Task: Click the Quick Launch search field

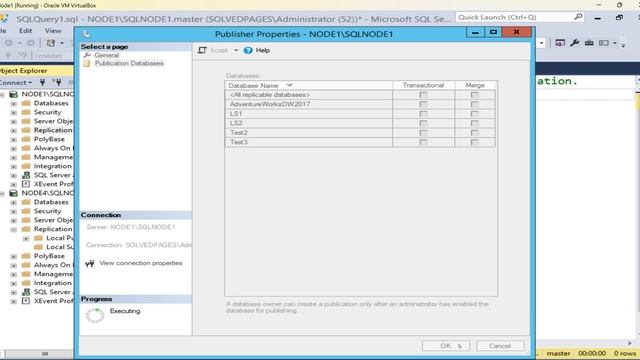Action: [x=514, y=17]
